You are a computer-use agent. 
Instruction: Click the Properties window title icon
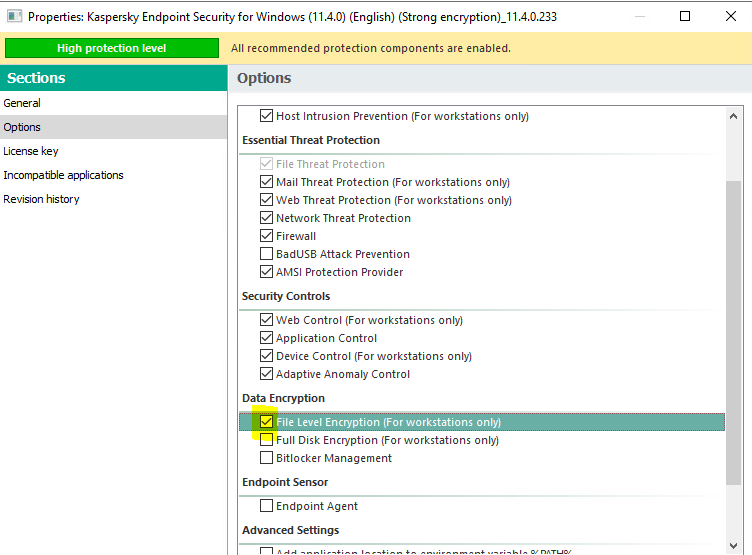coord(14,16)
